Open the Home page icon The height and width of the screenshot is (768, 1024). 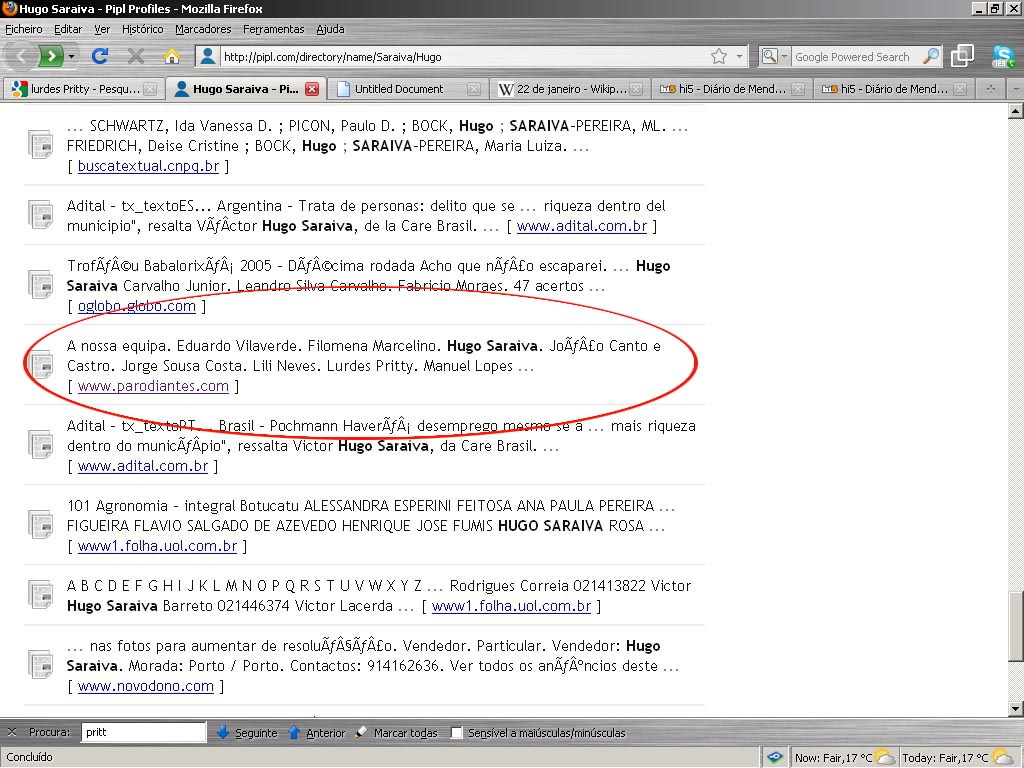click(171, 57)
